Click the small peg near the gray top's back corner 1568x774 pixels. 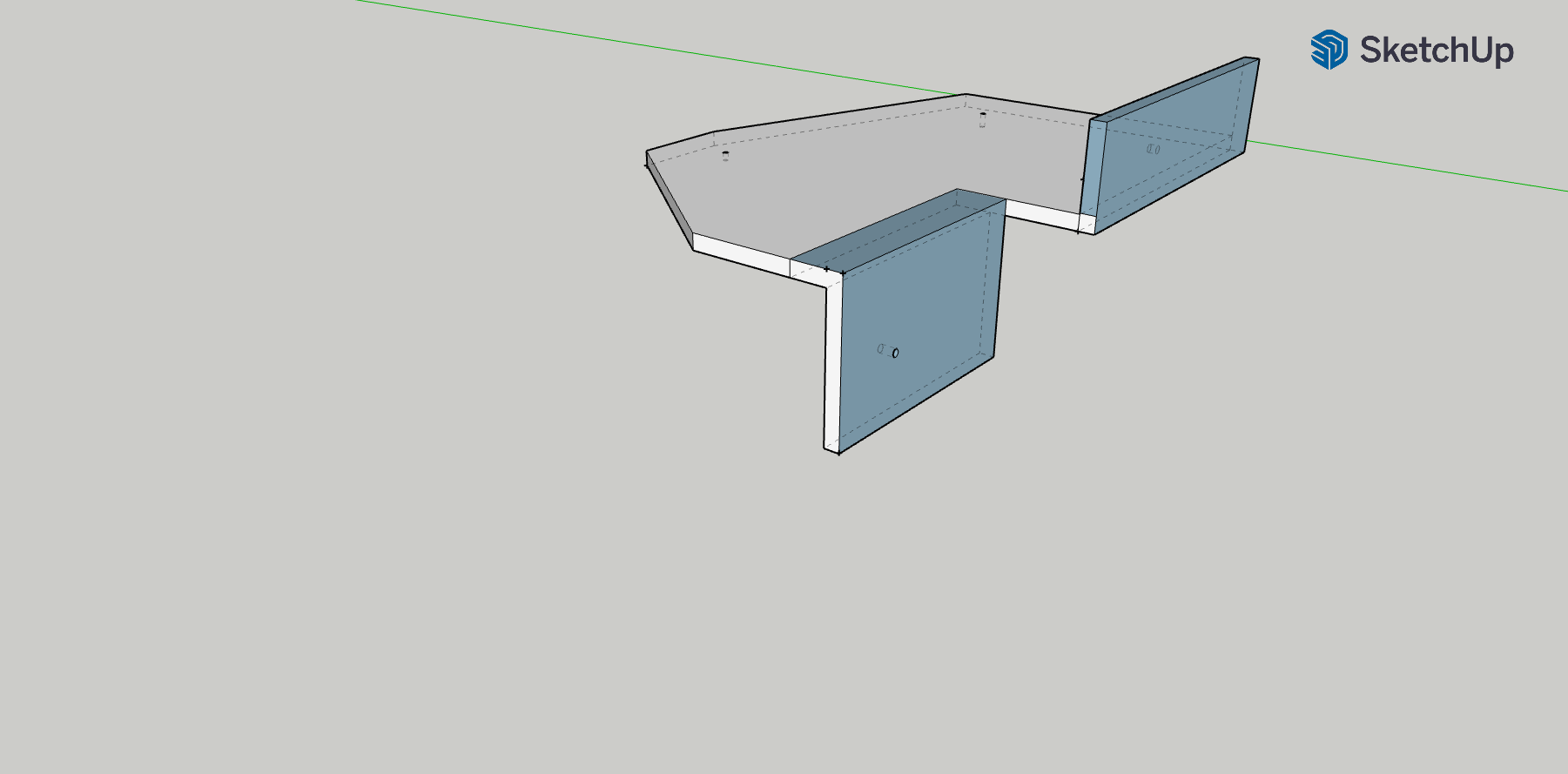983,119
